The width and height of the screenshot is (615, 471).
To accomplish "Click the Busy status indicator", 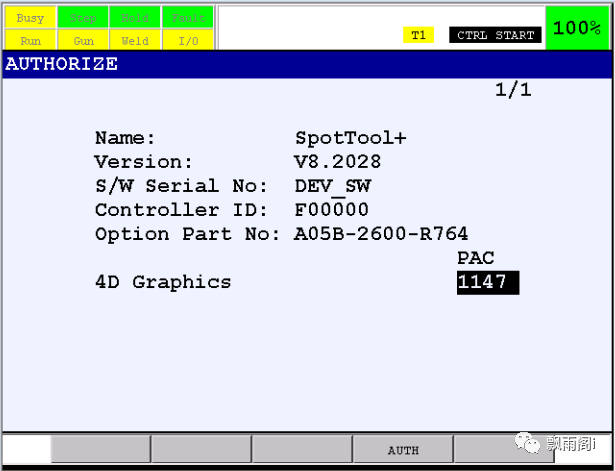I will (30, 18).
